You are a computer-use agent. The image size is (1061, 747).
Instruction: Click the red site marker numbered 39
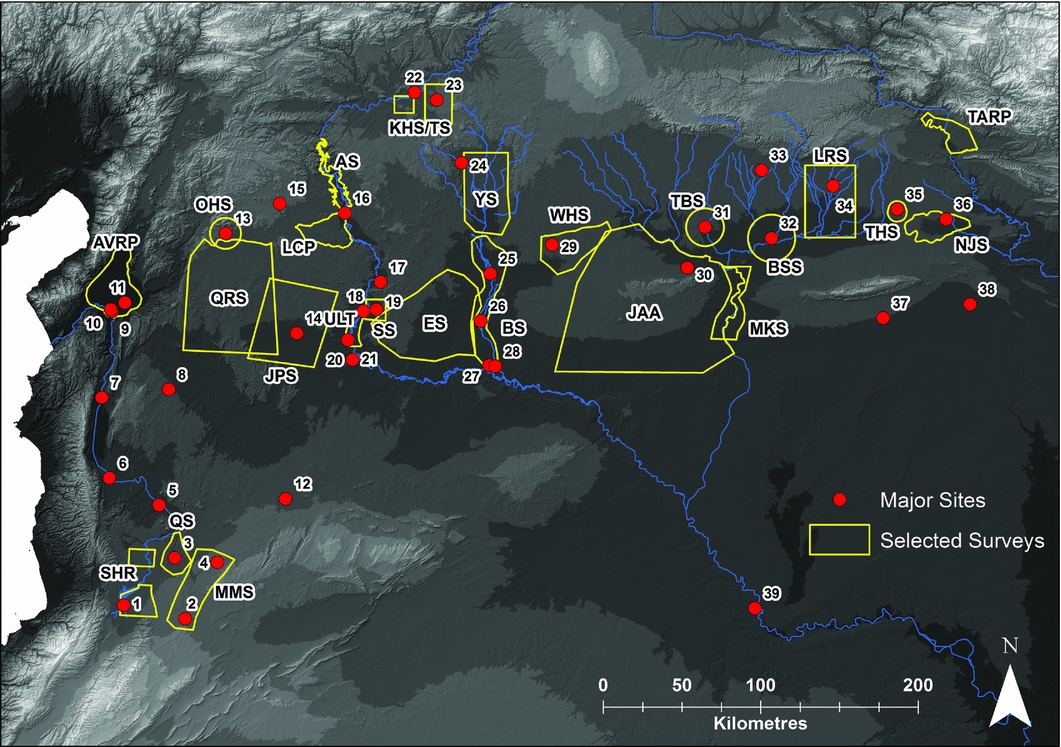pyautogui.click(x=755, y=609)
